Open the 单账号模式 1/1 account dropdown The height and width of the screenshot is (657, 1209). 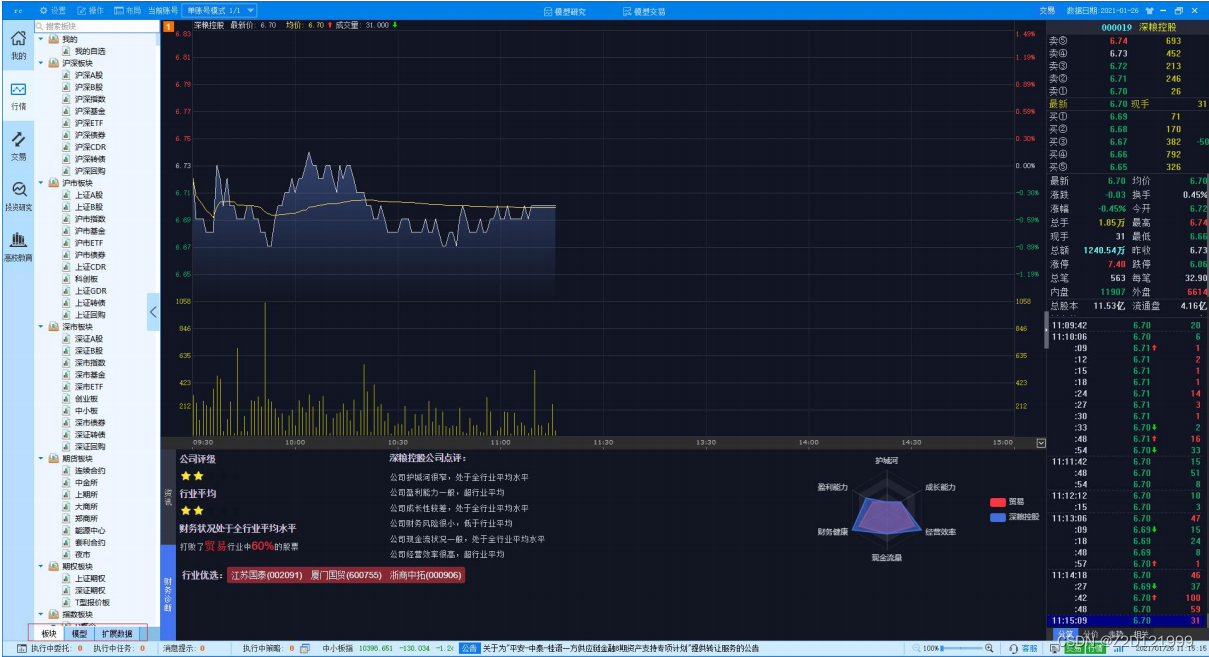click(x=219, y=10)
